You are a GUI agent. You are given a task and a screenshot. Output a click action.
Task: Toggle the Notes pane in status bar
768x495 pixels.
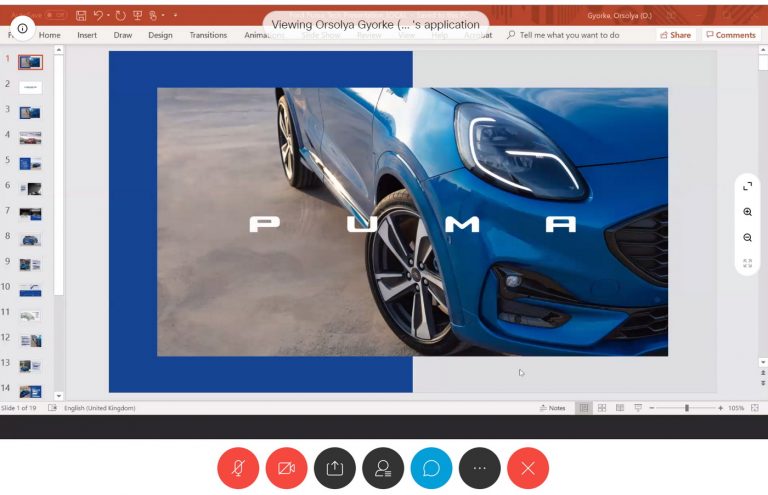(553, 408)
